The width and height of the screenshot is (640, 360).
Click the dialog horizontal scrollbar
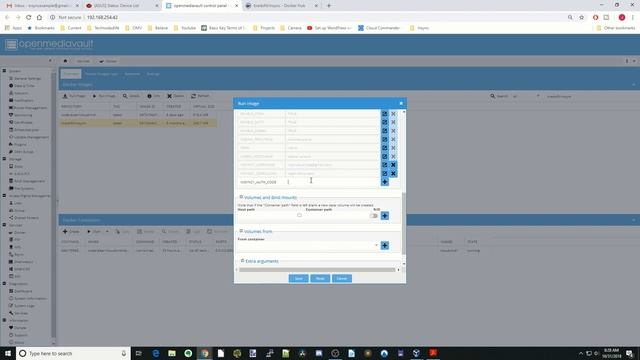tap(317, 270)
